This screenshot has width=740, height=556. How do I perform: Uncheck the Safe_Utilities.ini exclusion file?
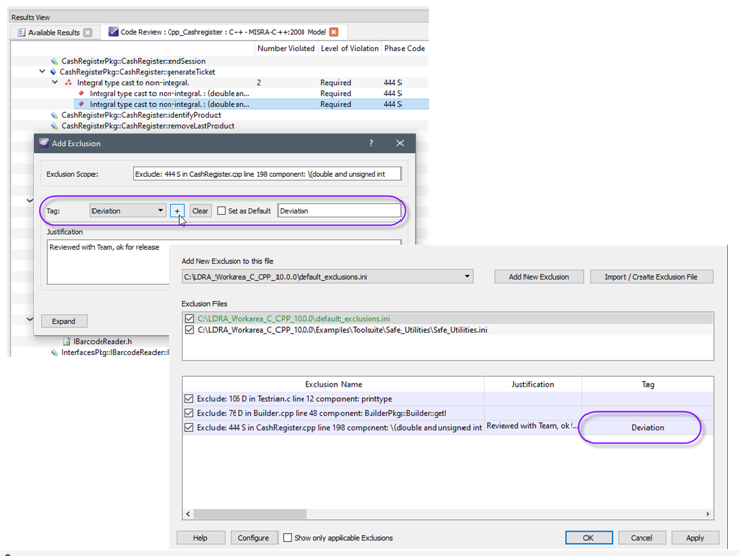(x=190, y=330)
